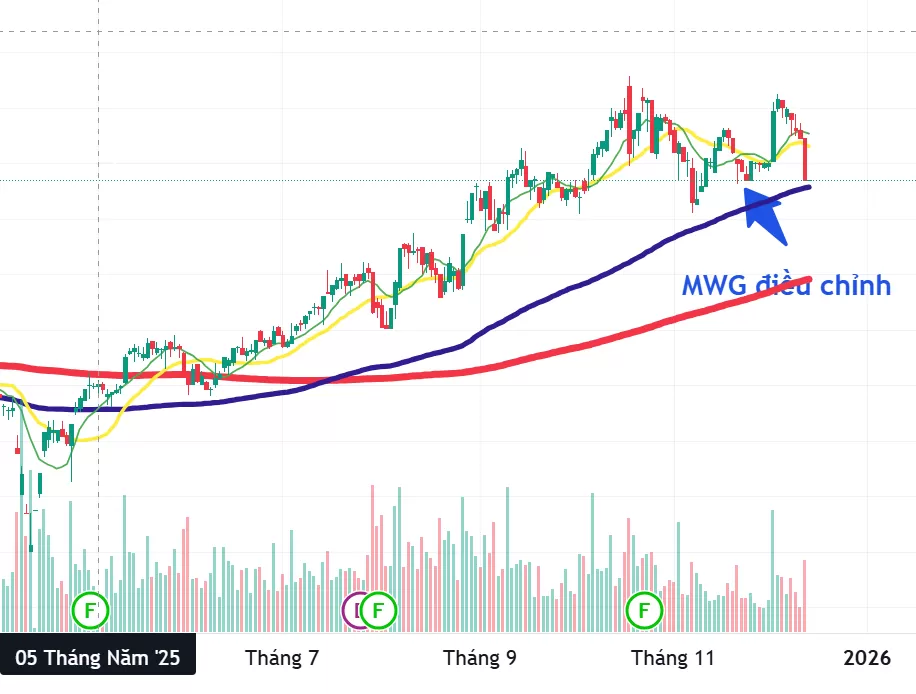The height and width of the screenshot is (694, 916).
Task: Click the green F marker beside the purple D marker
Action: (x=377, y=608)
